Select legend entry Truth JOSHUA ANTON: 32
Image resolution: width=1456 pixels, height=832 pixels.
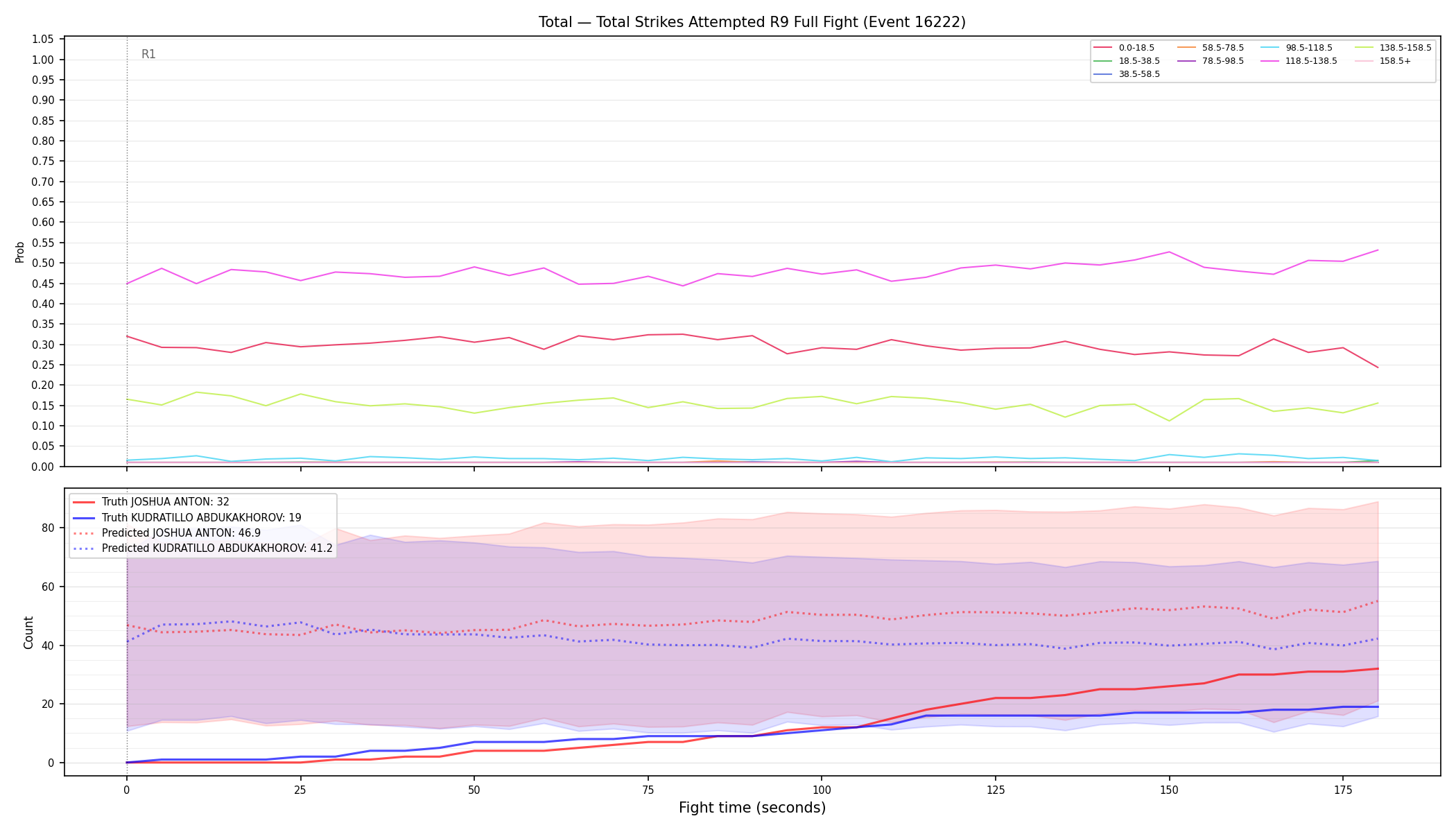(x=150, y=502)
